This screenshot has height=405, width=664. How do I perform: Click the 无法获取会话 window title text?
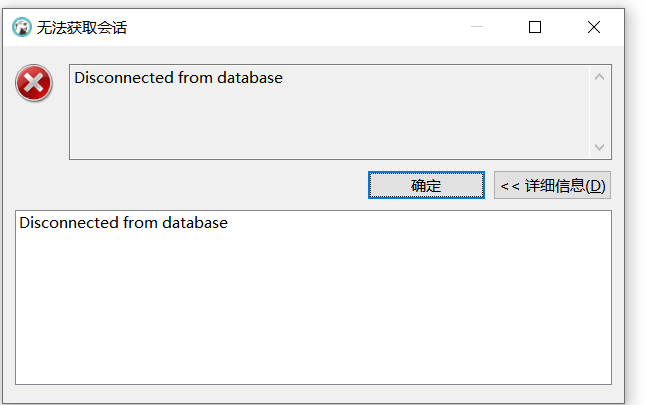tap(82, 28)
